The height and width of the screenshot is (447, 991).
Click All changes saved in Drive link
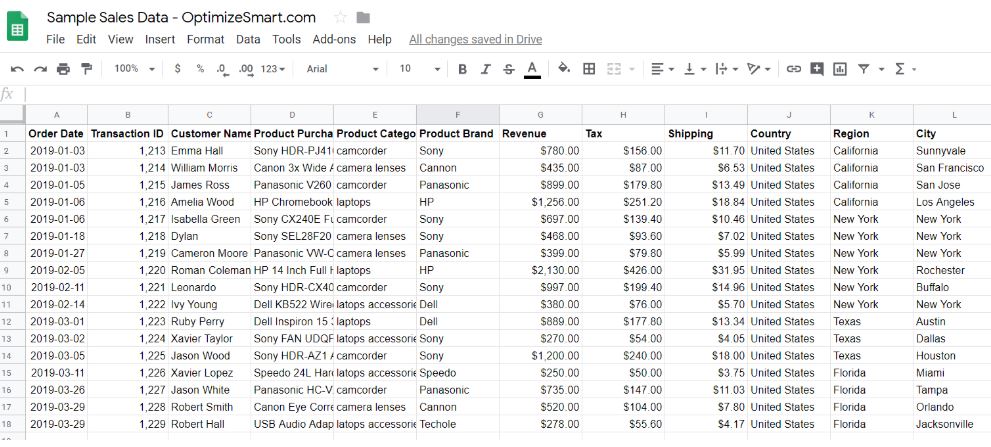tap(475, 39)
